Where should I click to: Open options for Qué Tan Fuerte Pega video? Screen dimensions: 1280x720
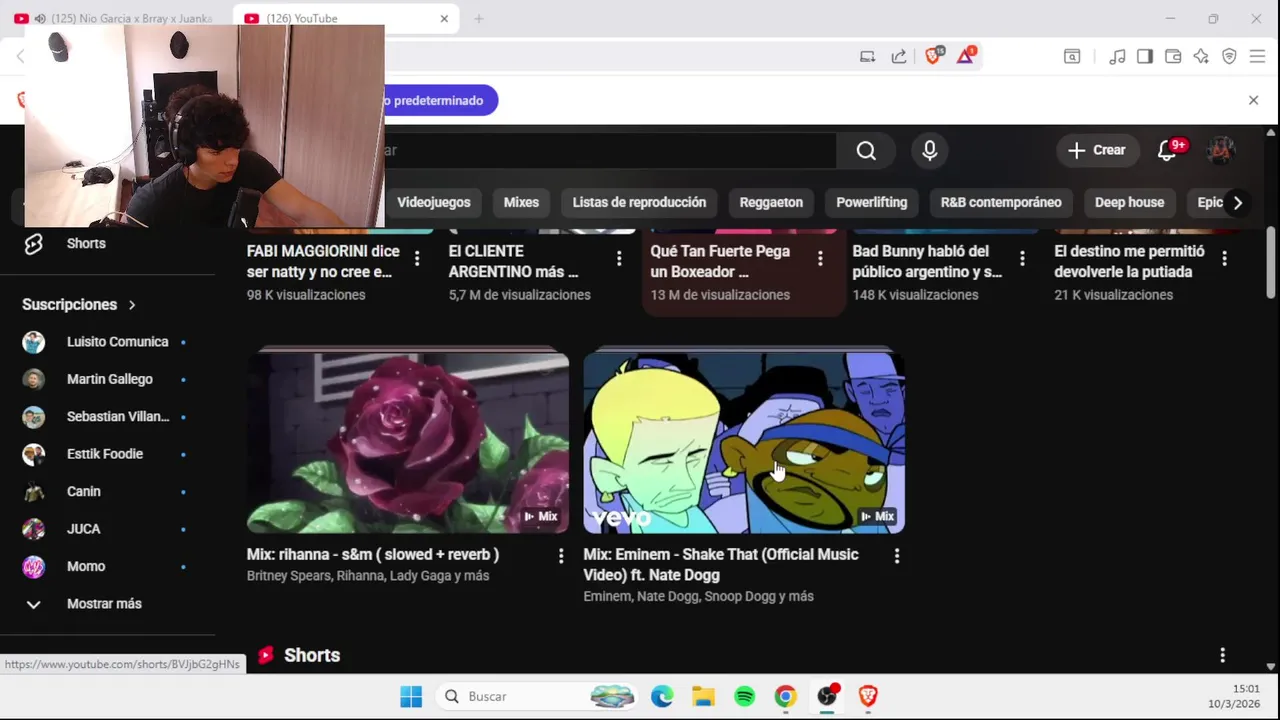820,259
